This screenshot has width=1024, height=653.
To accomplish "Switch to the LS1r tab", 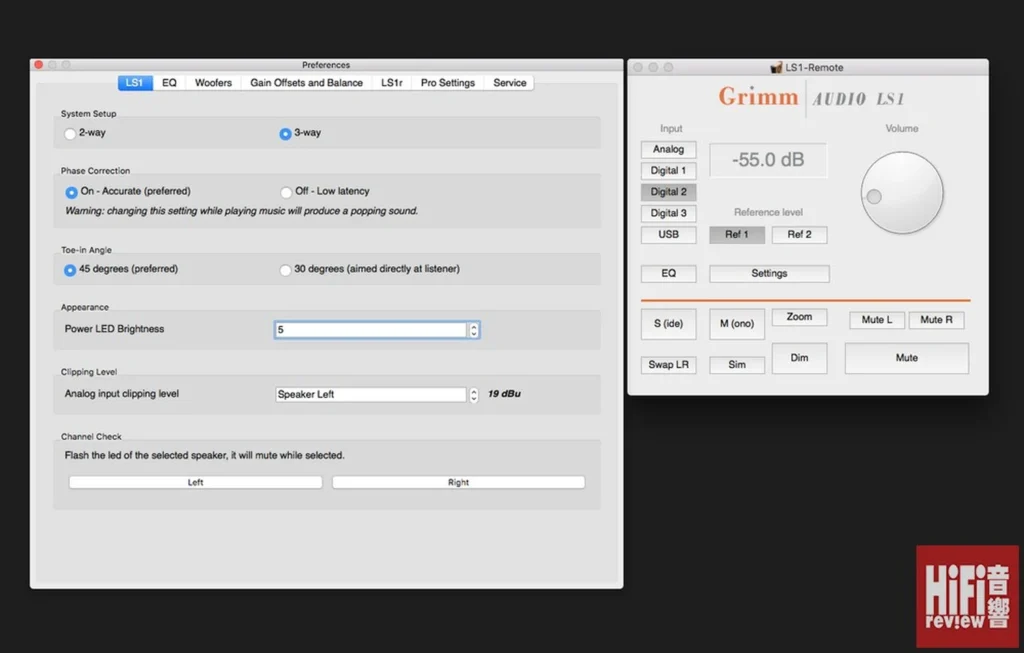I will pos(392,83).
